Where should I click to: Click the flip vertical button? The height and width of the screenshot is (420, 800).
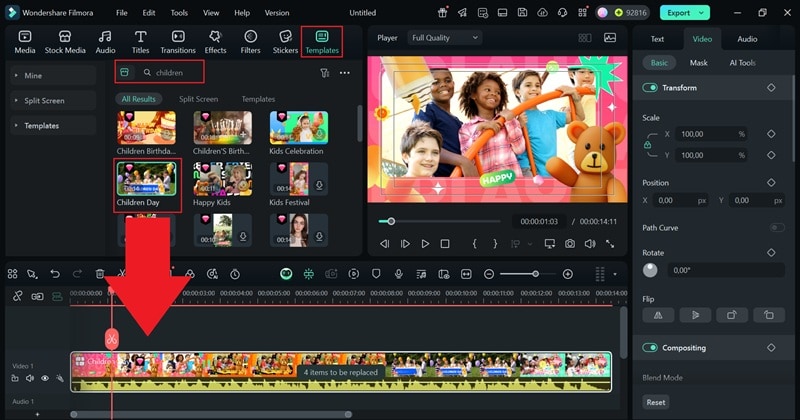(695, 315)
